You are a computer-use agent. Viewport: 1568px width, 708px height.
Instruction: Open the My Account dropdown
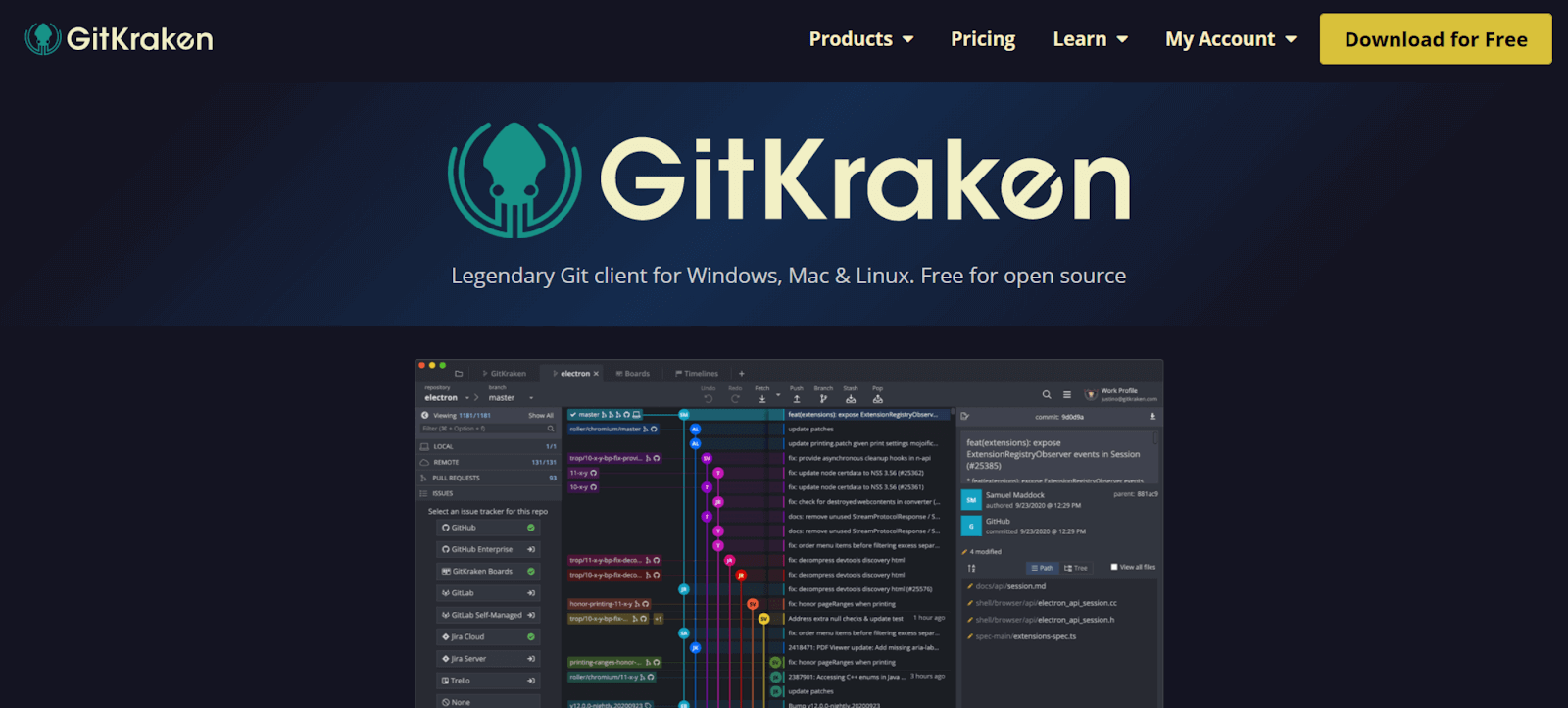[1231, 39]
